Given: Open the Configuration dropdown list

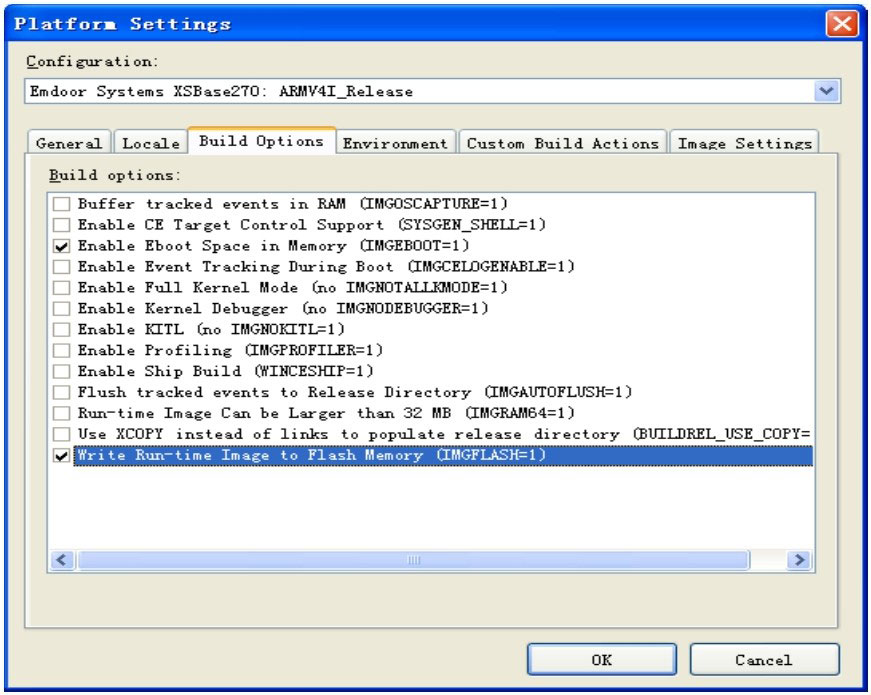Looking at the screenshot, I should (x=826, y=91).
